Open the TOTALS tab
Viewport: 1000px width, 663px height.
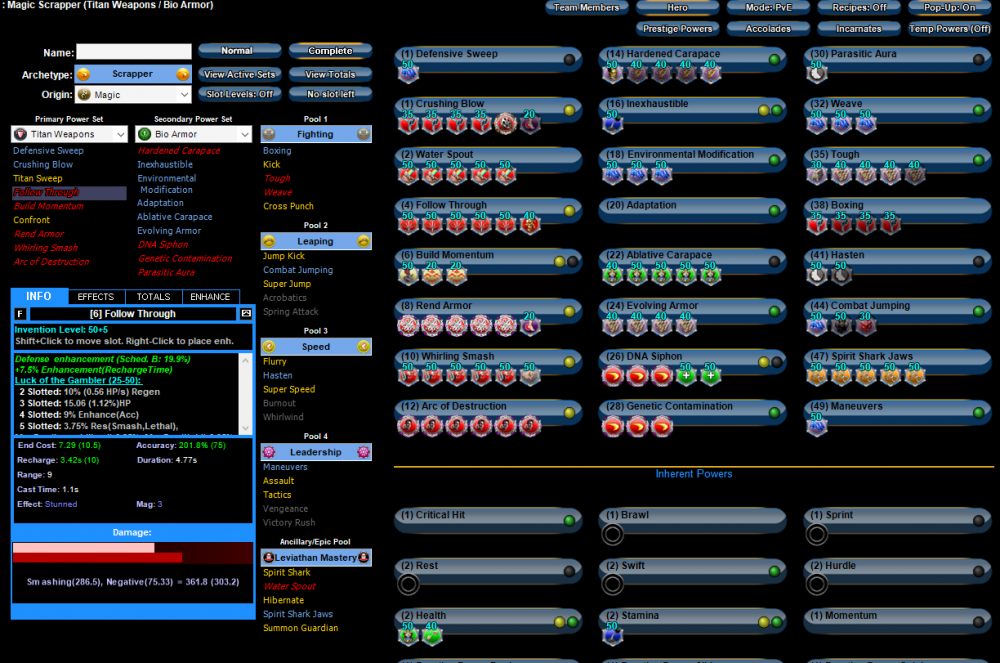pyautogui.click(x=153, y=297)
